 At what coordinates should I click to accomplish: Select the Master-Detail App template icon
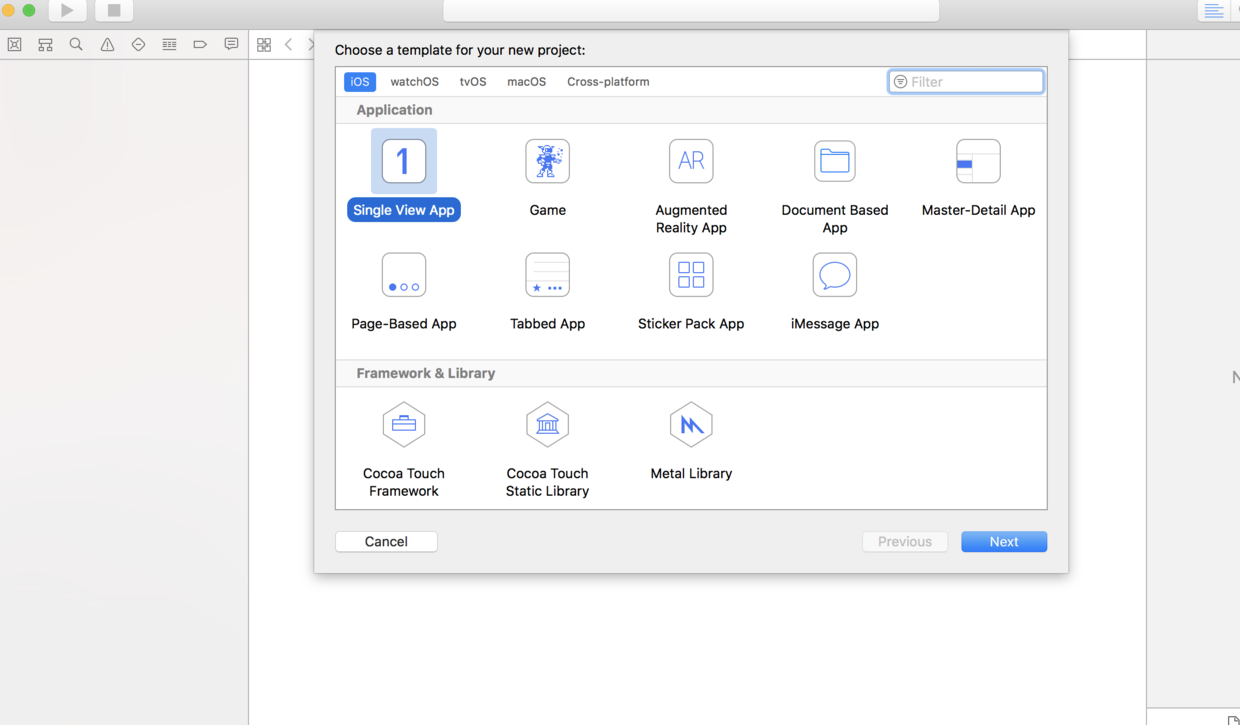(978, 161)
